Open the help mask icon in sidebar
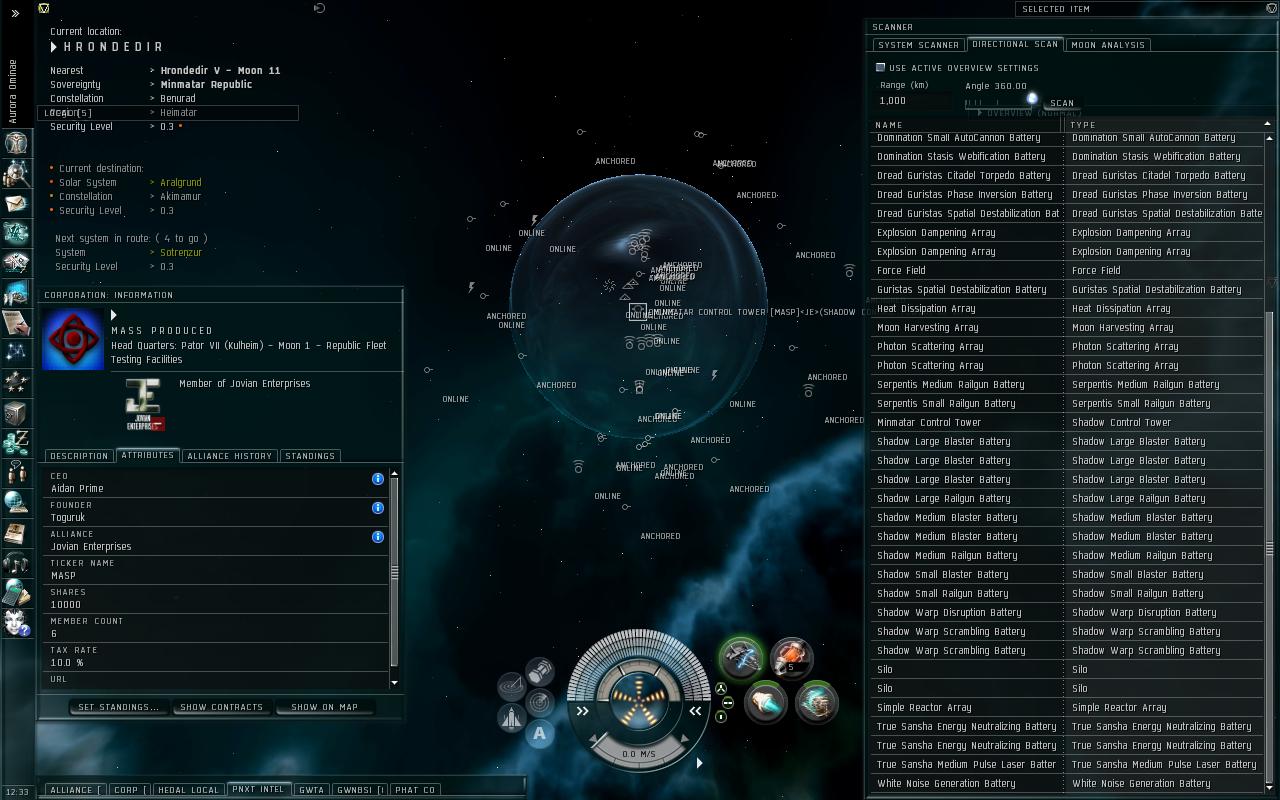The height and width of the screenshot is (800, 1280). [x=16, y=623]
